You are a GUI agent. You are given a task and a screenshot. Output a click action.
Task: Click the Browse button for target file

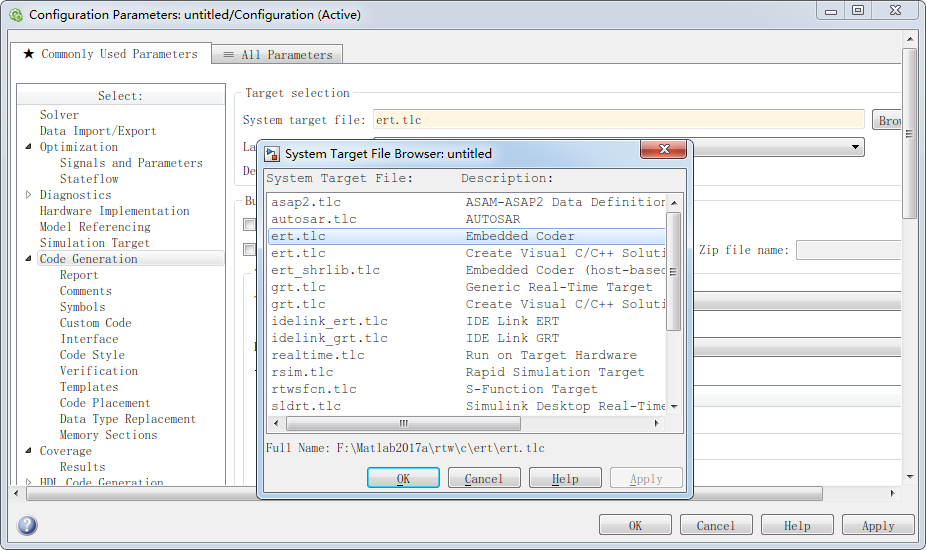tap(887, 120)
